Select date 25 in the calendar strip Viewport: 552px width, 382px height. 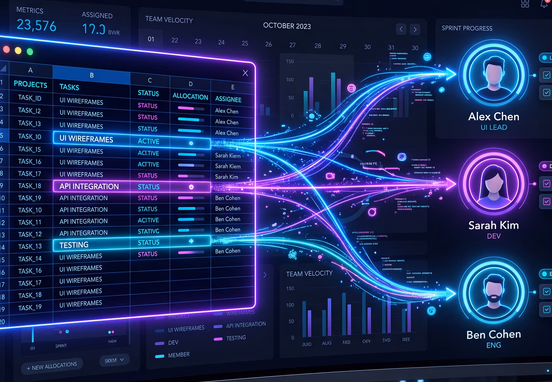(245, 43)
